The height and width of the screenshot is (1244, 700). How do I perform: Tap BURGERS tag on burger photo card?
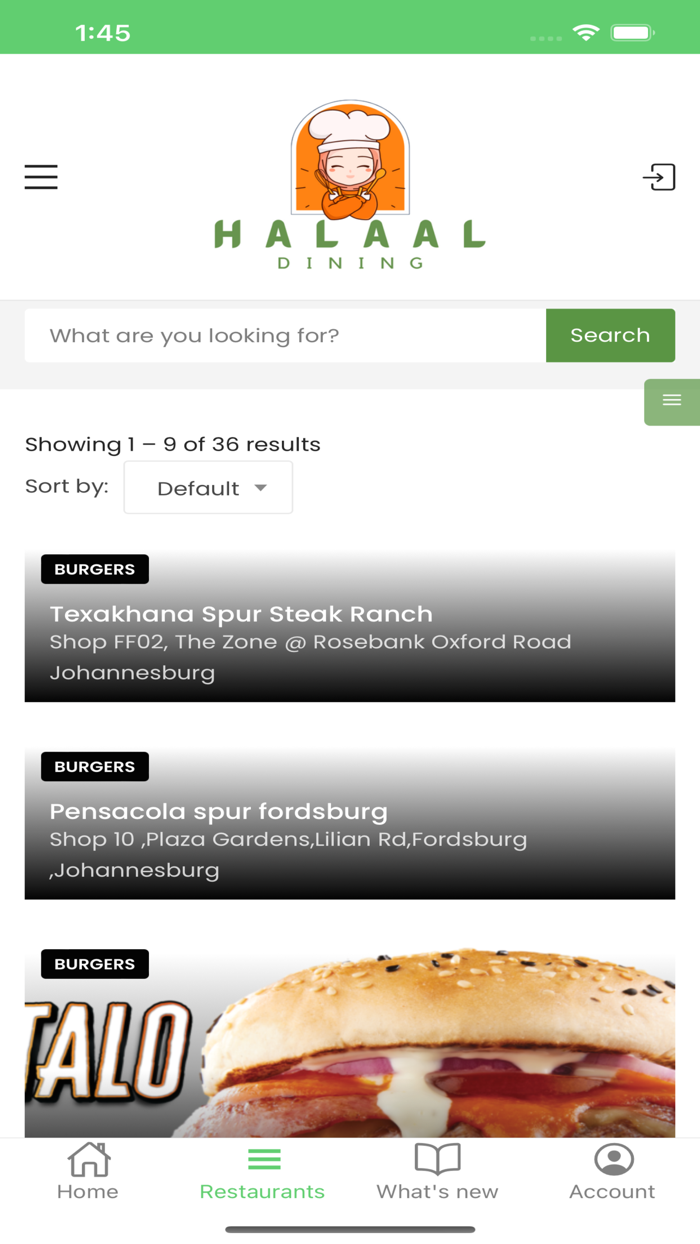[x=95, y=964]
